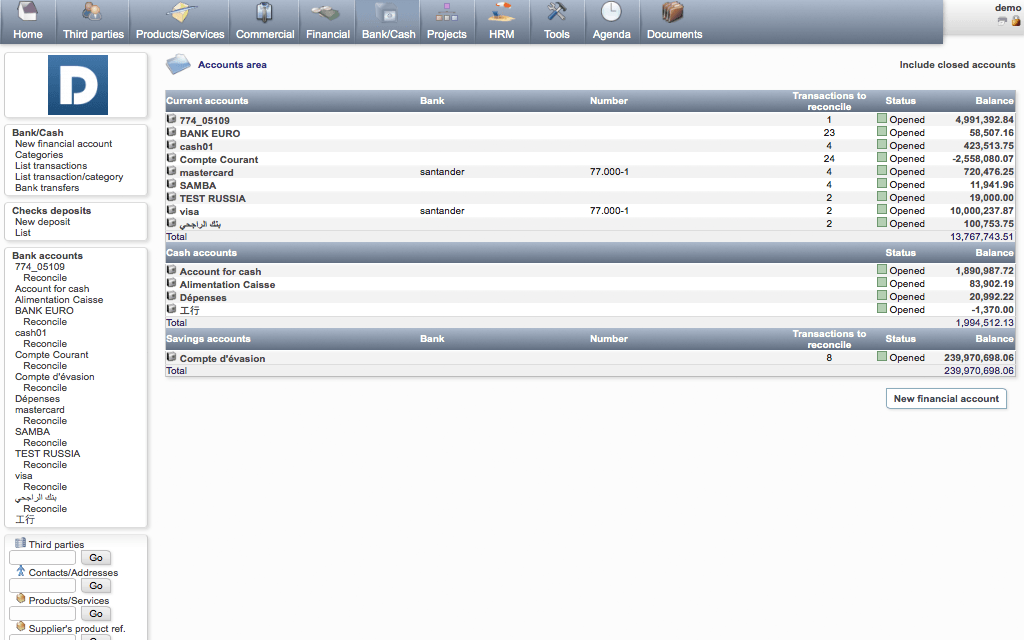Click Go next to Third parties search
The height and width of the screenshot is (640, 1024).
click(96, 558)
